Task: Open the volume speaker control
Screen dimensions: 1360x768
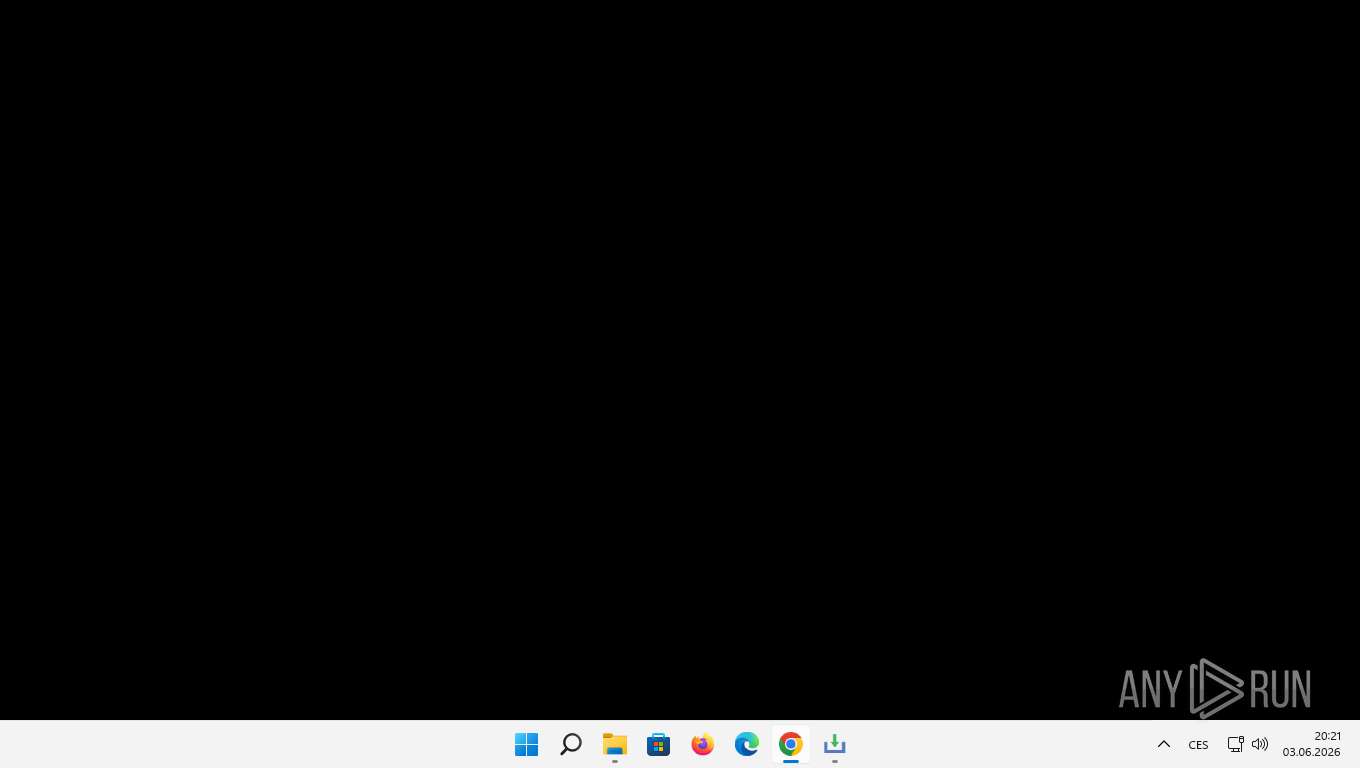Action: pyautogui.click(x=1260, y=744)
